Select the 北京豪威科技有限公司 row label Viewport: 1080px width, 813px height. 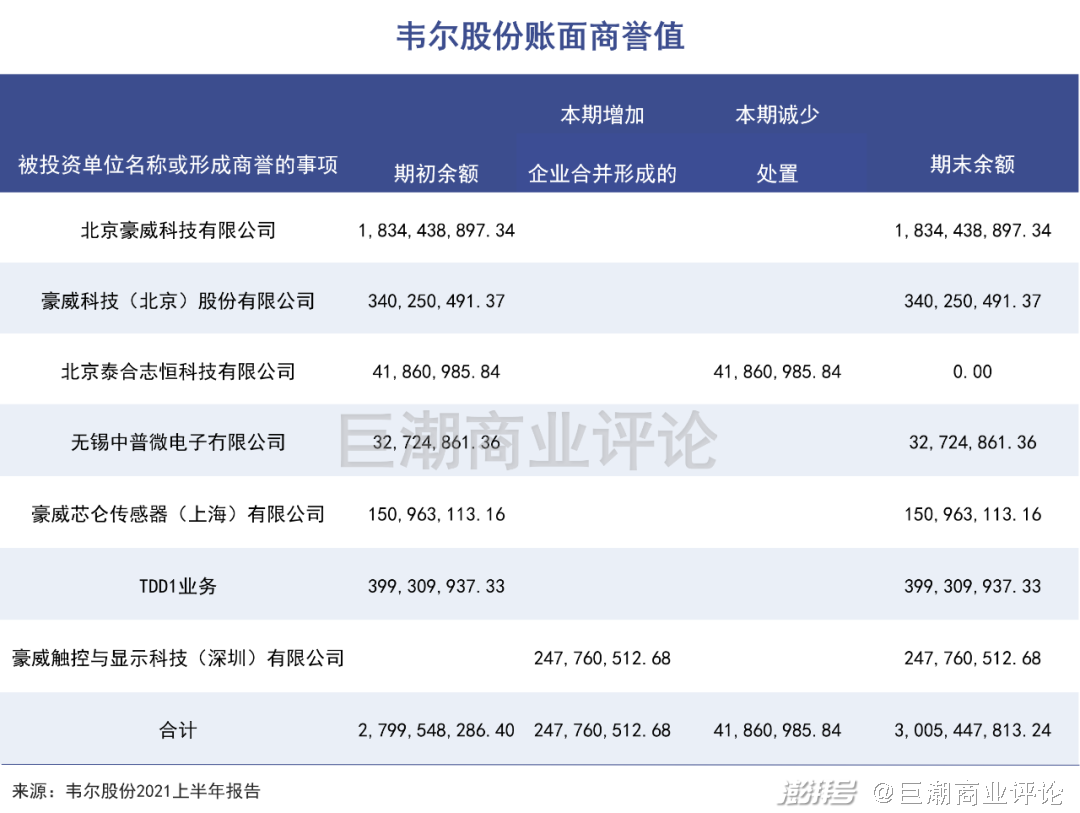pos(178,230)
